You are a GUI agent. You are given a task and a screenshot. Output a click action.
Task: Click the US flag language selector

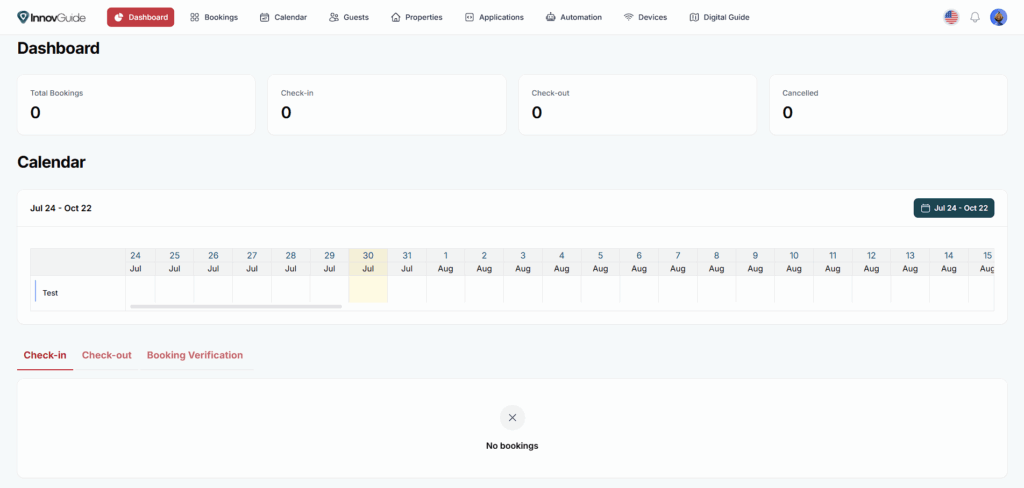click(x=951, y=17)
